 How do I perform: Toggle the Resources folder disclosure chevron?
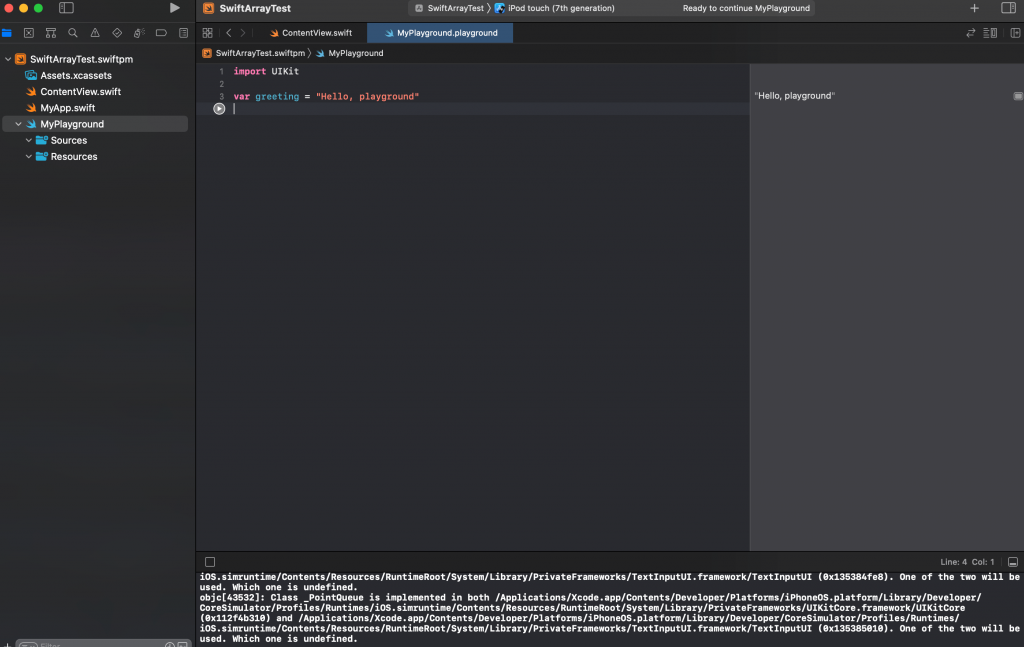[x=29, y=157]
